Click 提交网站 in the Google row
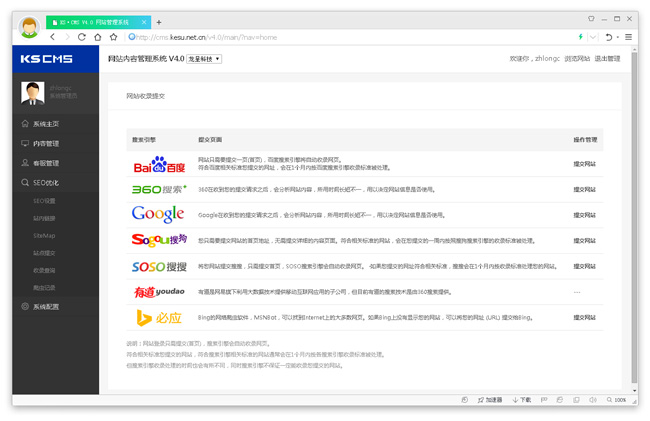 tap(585, 215)
